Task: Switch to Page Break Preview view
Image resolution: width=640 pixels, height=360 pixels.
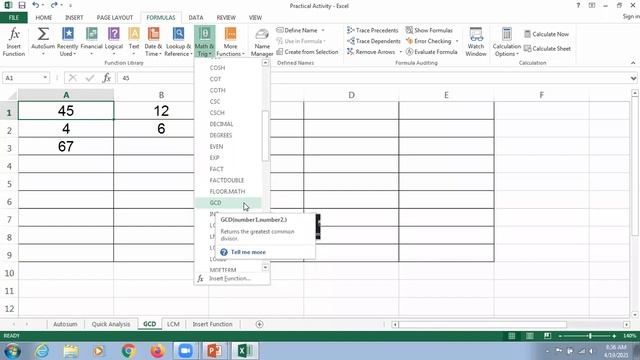Action: (x=547, y=336)
